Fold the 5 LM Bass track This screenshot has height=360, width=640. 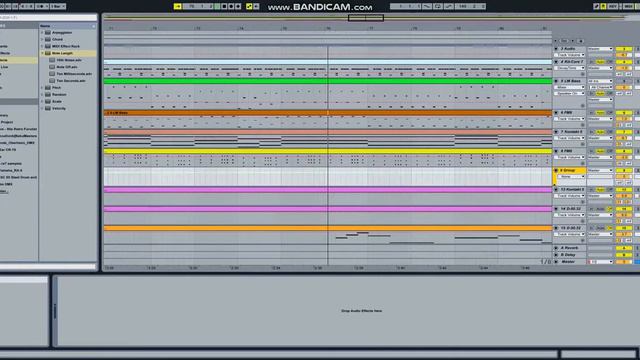pyautogui.click(x=556, y=81)
